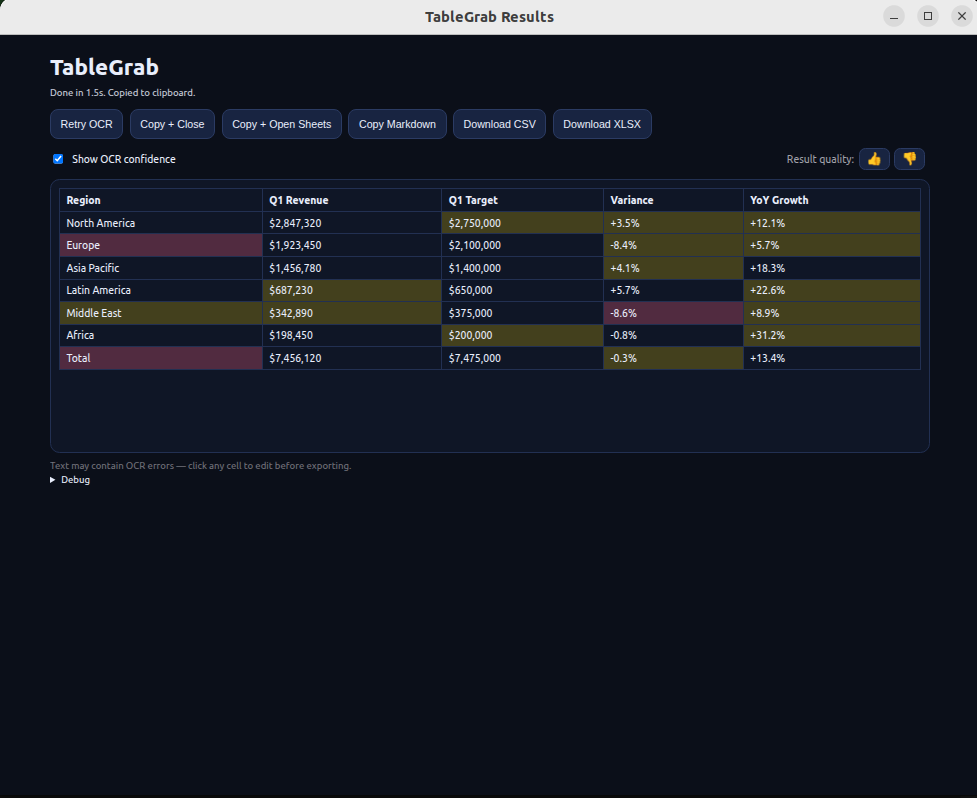Click the $687,230 revenue cell

tap(352, 290)
